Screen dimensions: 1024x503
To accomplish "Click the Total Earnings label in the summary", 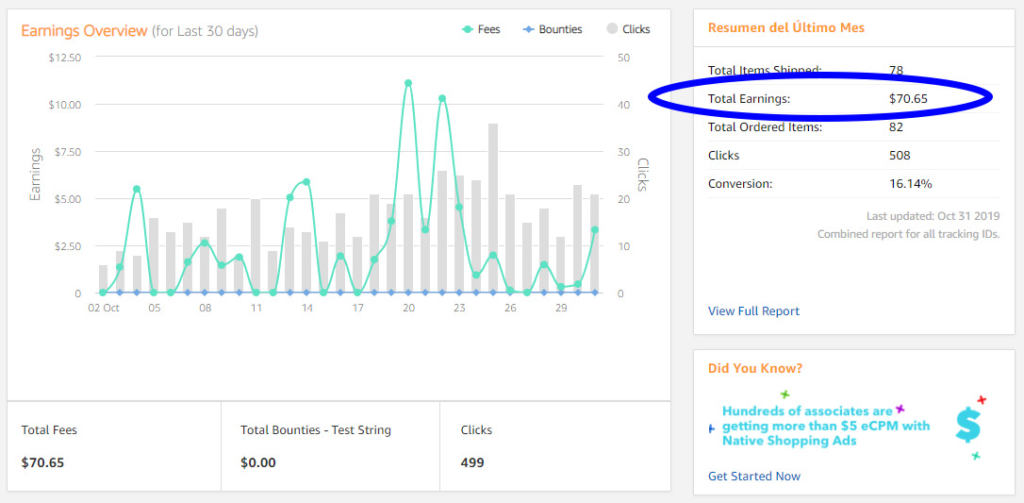I will [749, 99].
